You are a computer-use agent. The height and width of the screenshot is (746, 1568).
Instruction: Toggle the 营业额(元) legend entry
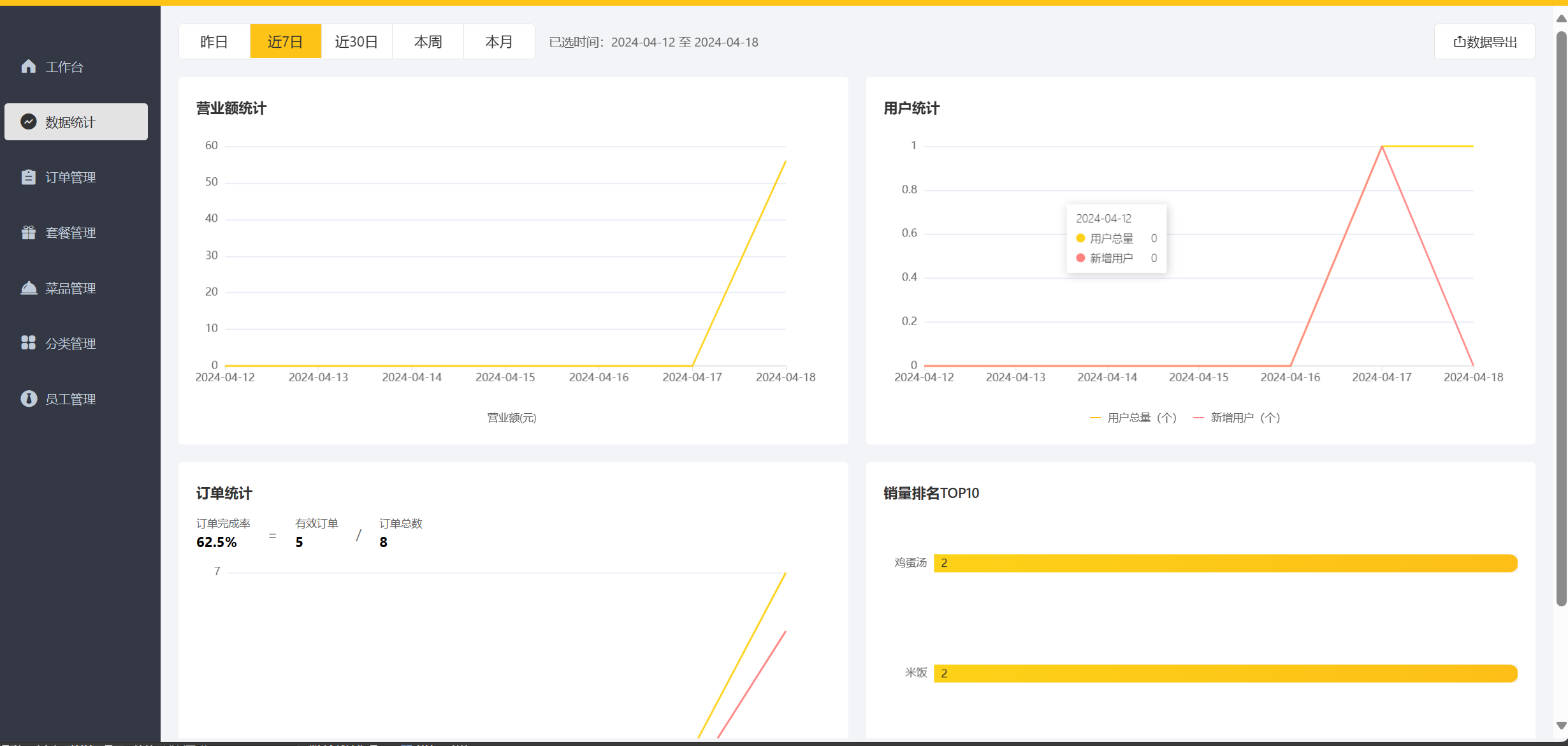pyautogui.click(x=511, y=418)
